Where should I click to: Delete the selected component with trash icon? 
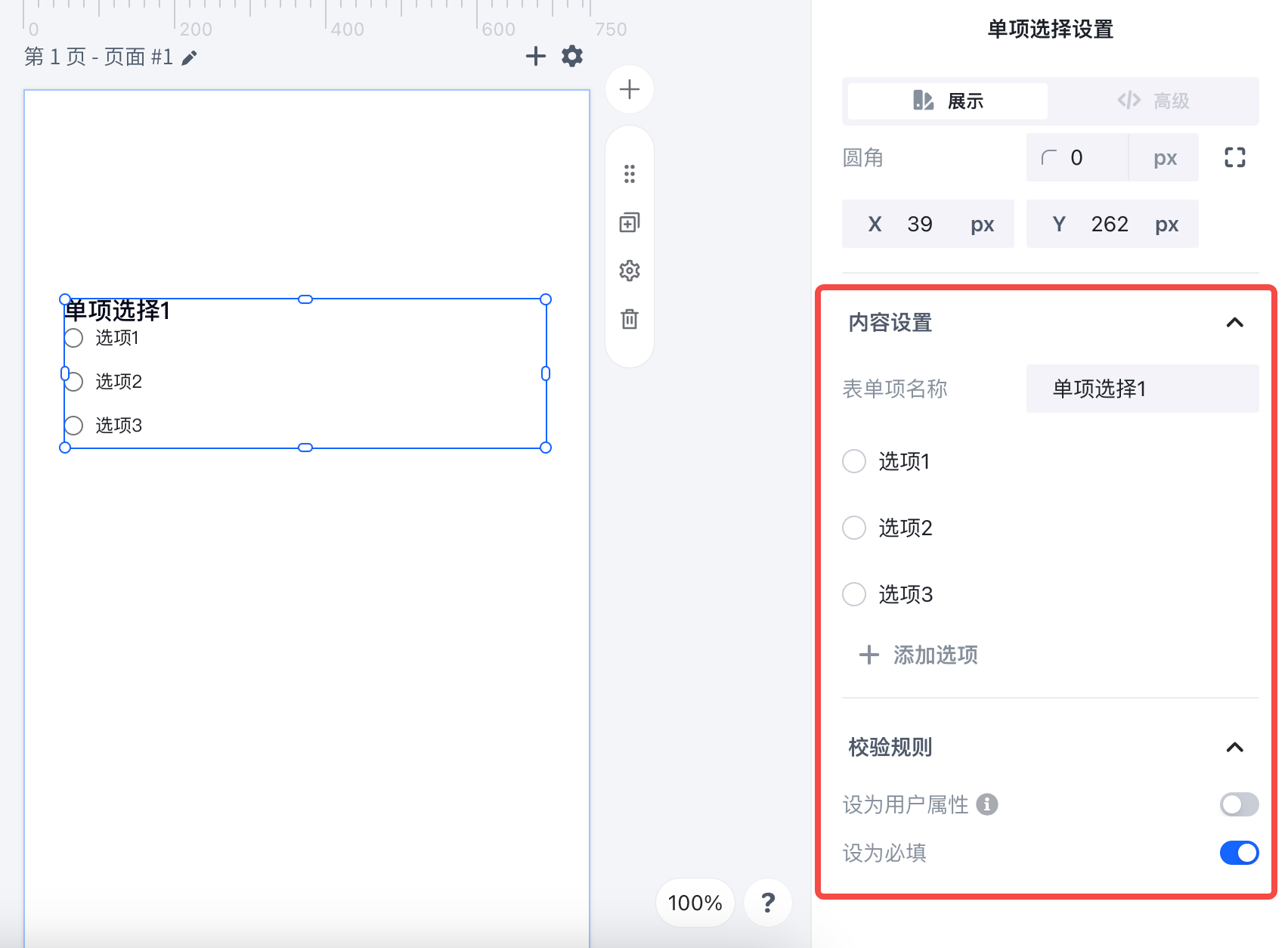630,319
